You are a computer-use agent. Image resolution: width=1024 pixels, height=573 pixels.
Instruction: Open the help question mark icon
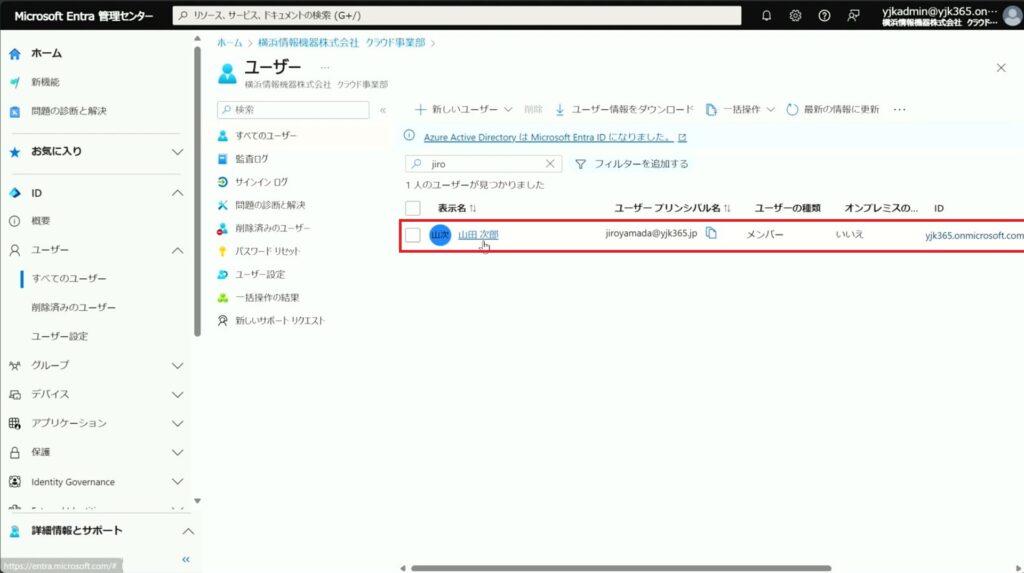pos(824,15)
